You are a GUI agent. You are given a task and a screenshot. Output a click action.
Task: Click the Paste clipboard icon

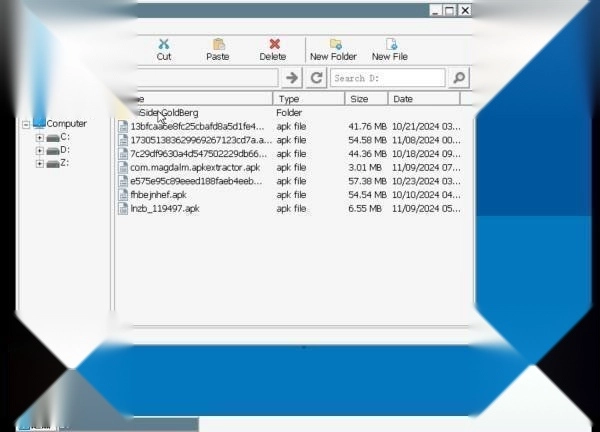tap(218, 45)
